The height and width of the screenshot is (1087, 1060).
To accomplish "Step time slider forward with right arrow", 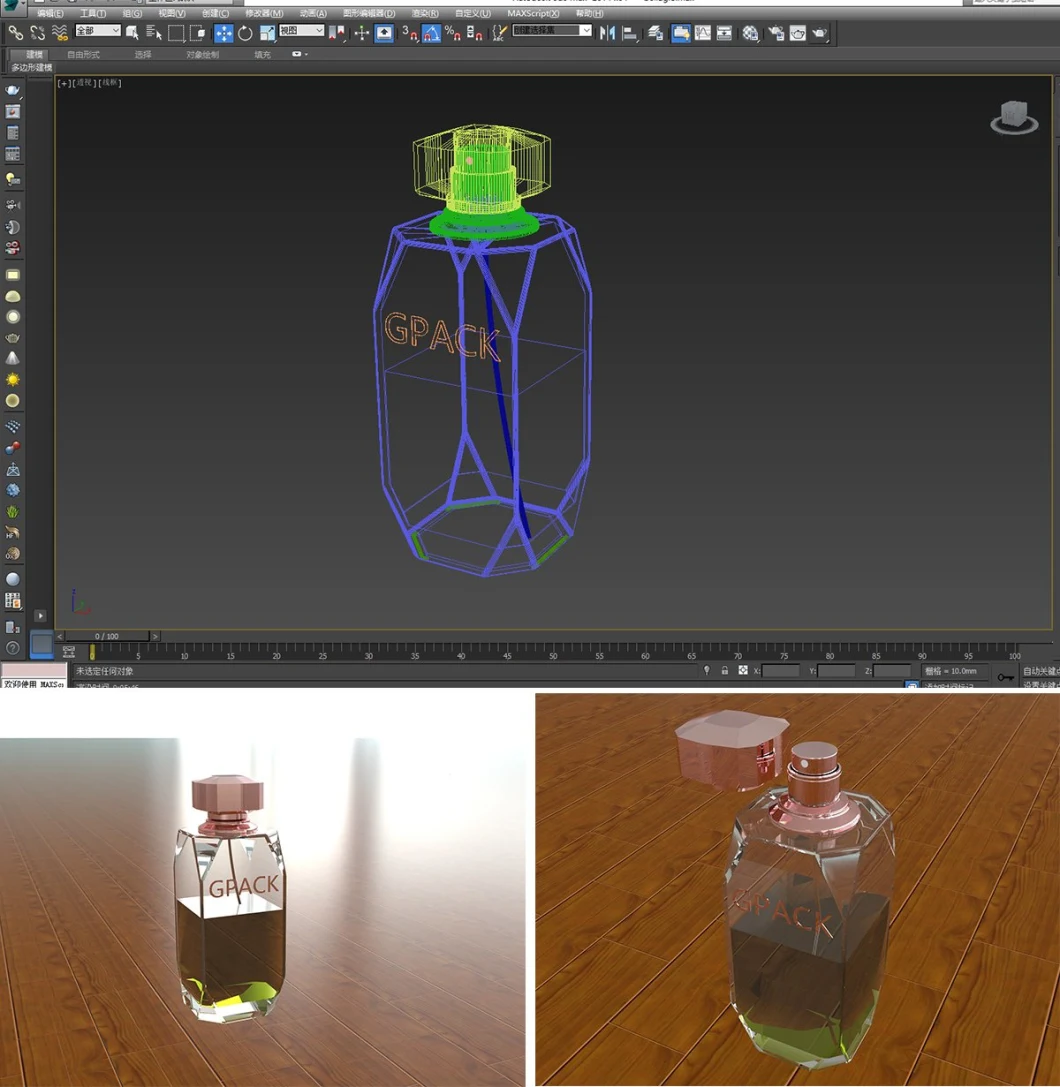I will [x=155, y=636].
